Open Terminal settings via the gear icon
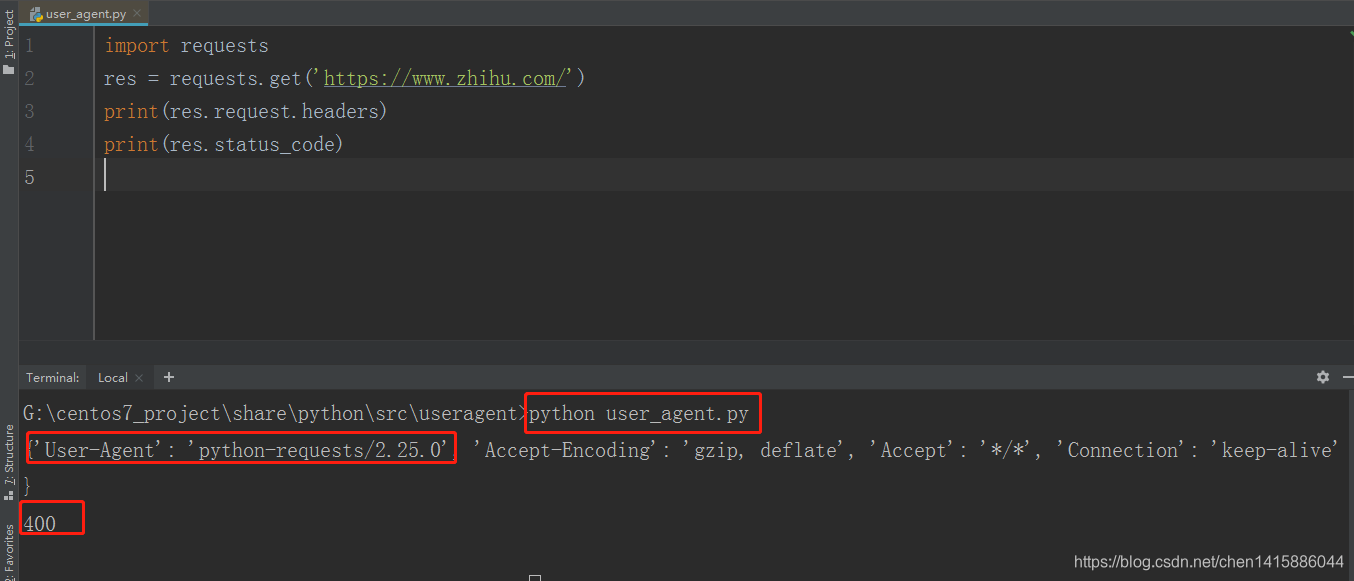1354x581 pixels. [x=1322, y=377]
